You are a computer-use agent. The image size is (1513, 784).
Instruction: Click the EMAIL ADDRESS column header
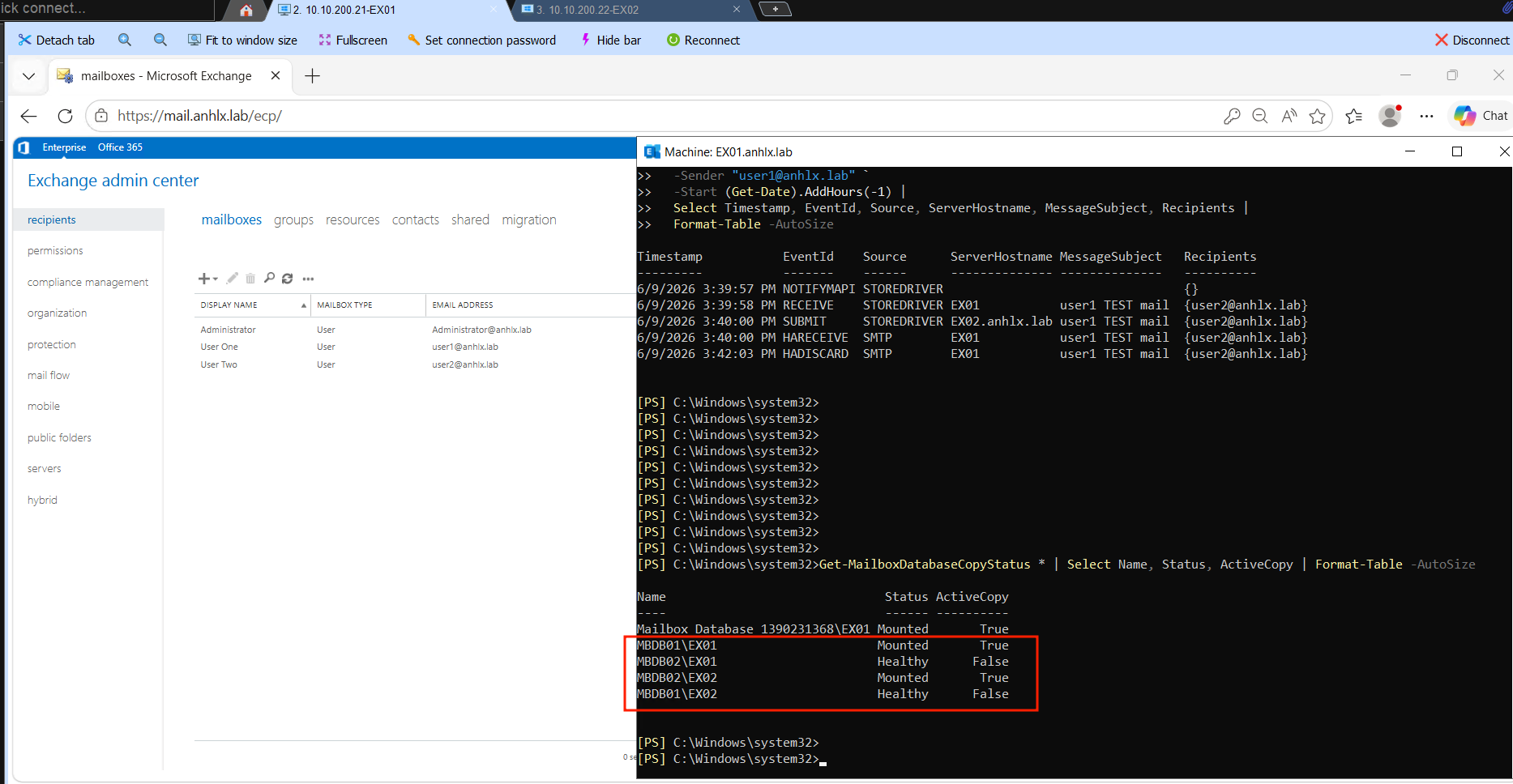pos(531,305)
